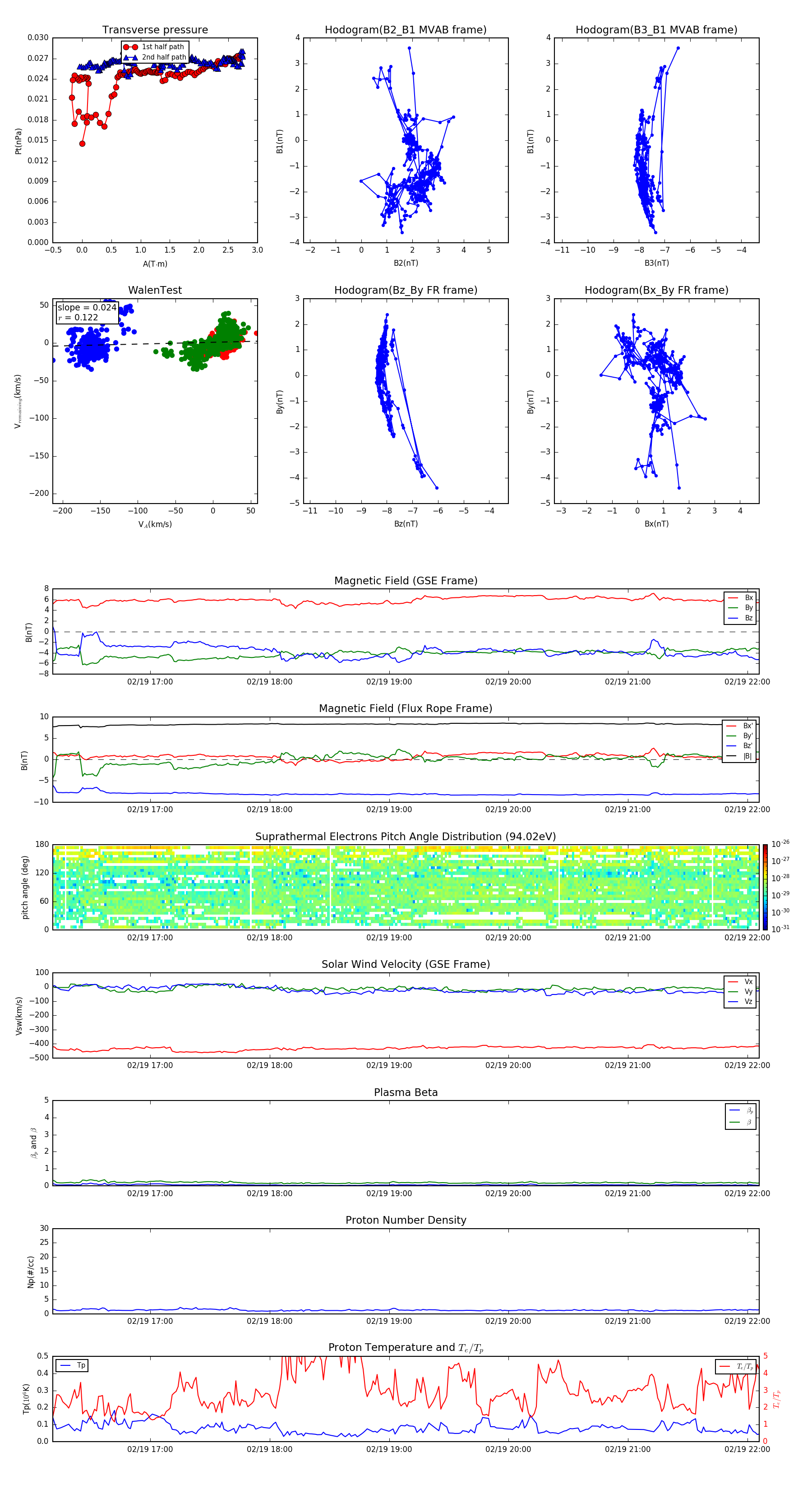The image size is (812, 1489).
Task: Click "02/19 17:00" tick under GSE magnetic field plot
Action: (150, 681)
